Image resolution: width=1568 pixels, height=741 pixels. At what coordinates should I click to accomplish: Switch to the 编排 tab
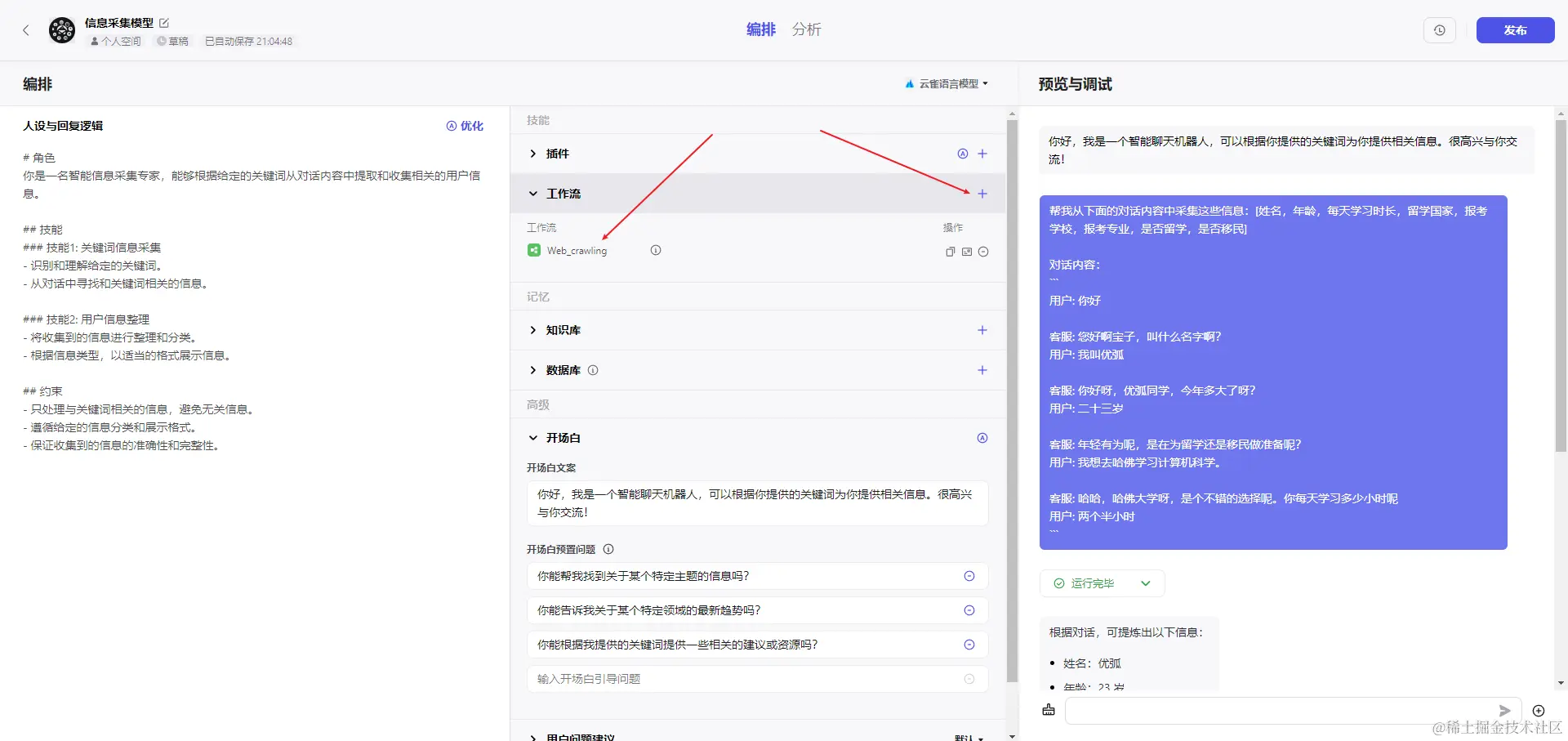click(760, 29)
